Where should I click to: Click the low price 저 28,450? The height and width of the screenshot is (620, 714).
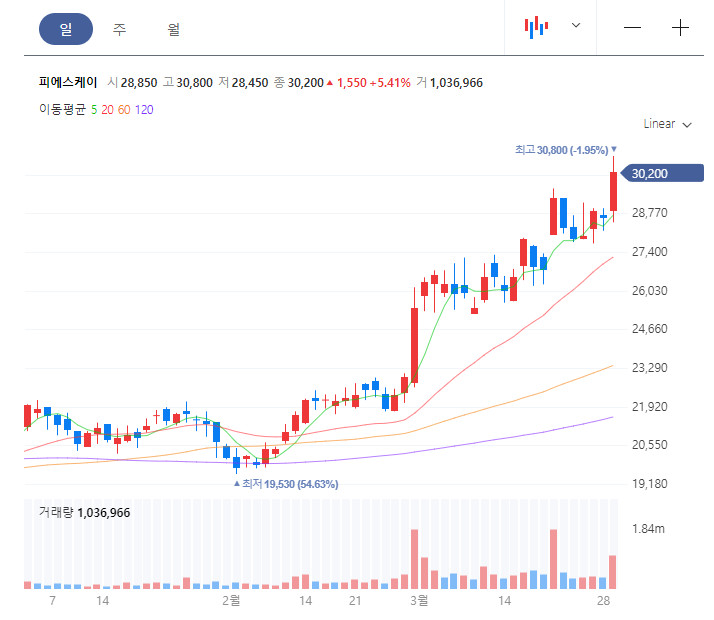tap(243, 83)
